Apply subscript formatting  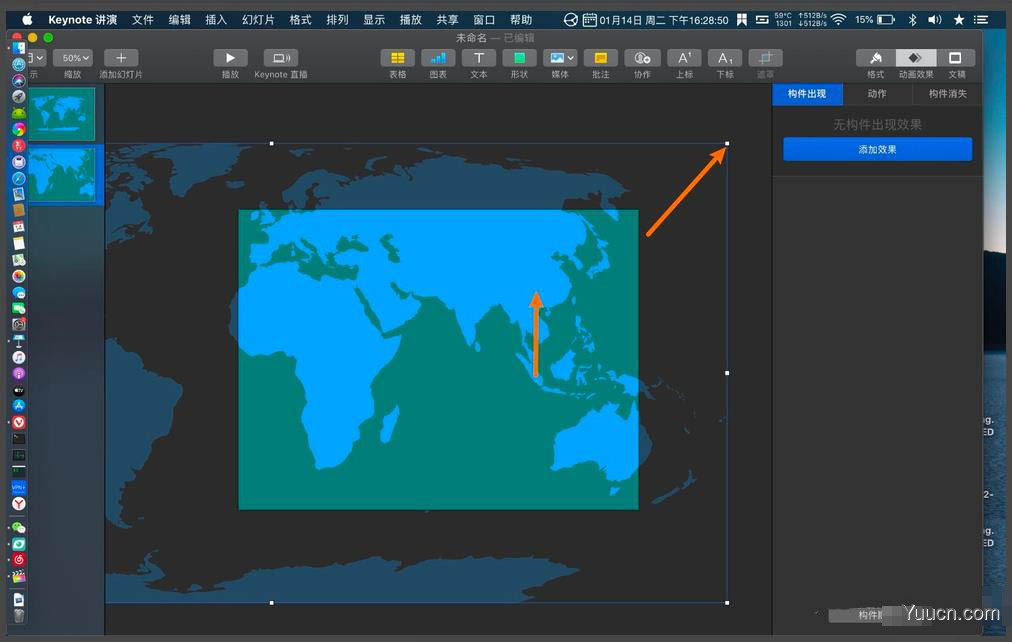pyautogui.click(x=725, y=58)
